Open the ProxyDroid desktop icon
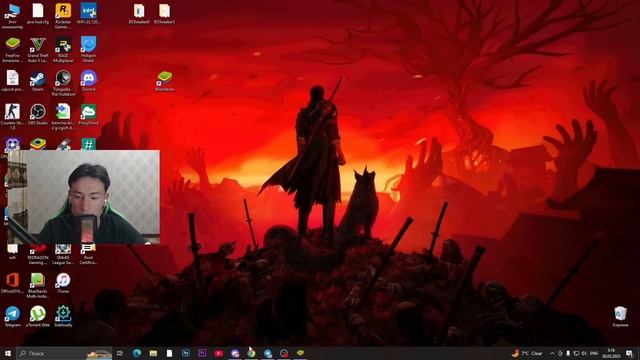 [88, 114]
